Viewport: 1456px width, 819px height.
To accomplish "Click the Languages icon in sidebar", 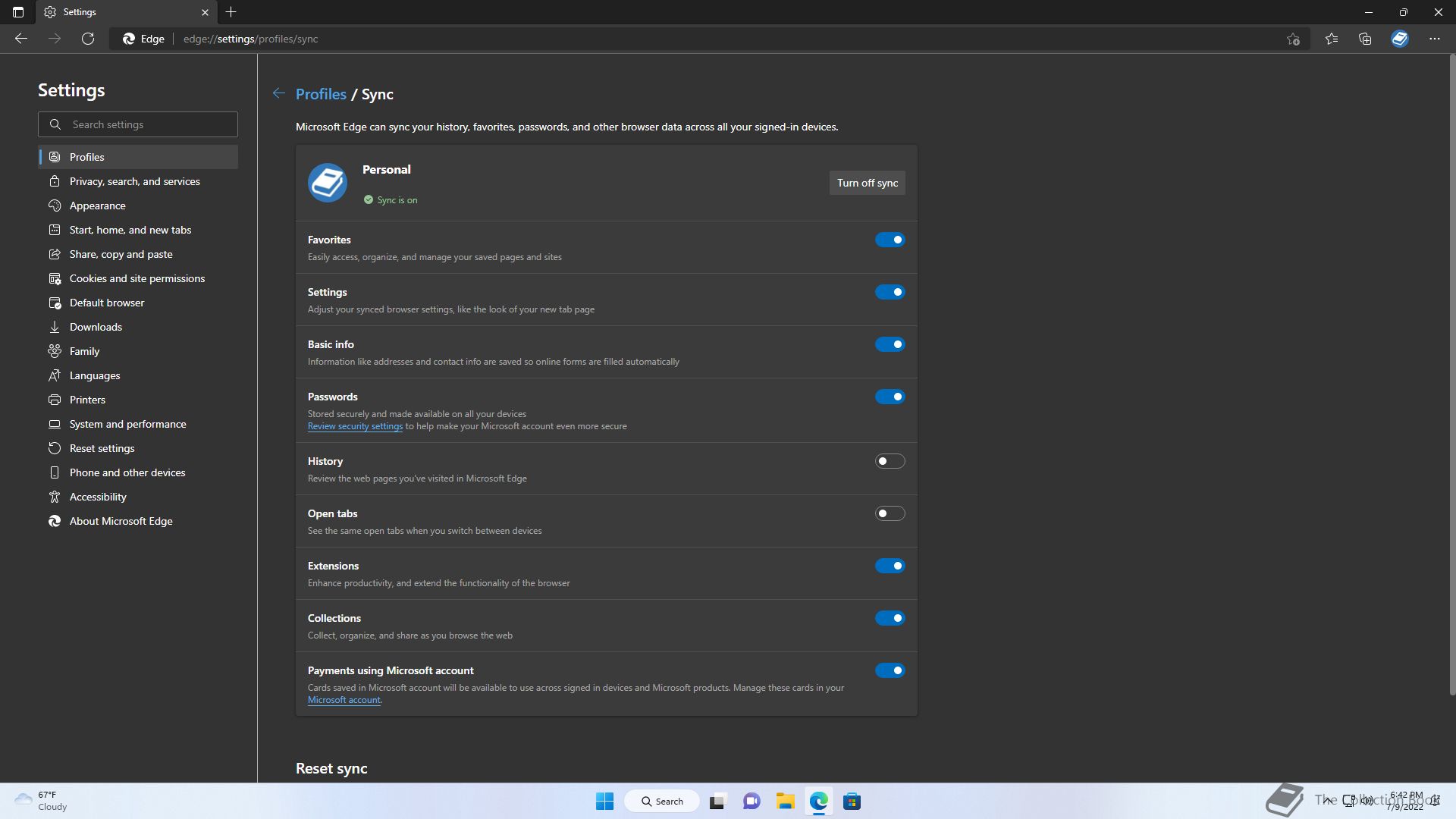I will (x=55, y=375).
